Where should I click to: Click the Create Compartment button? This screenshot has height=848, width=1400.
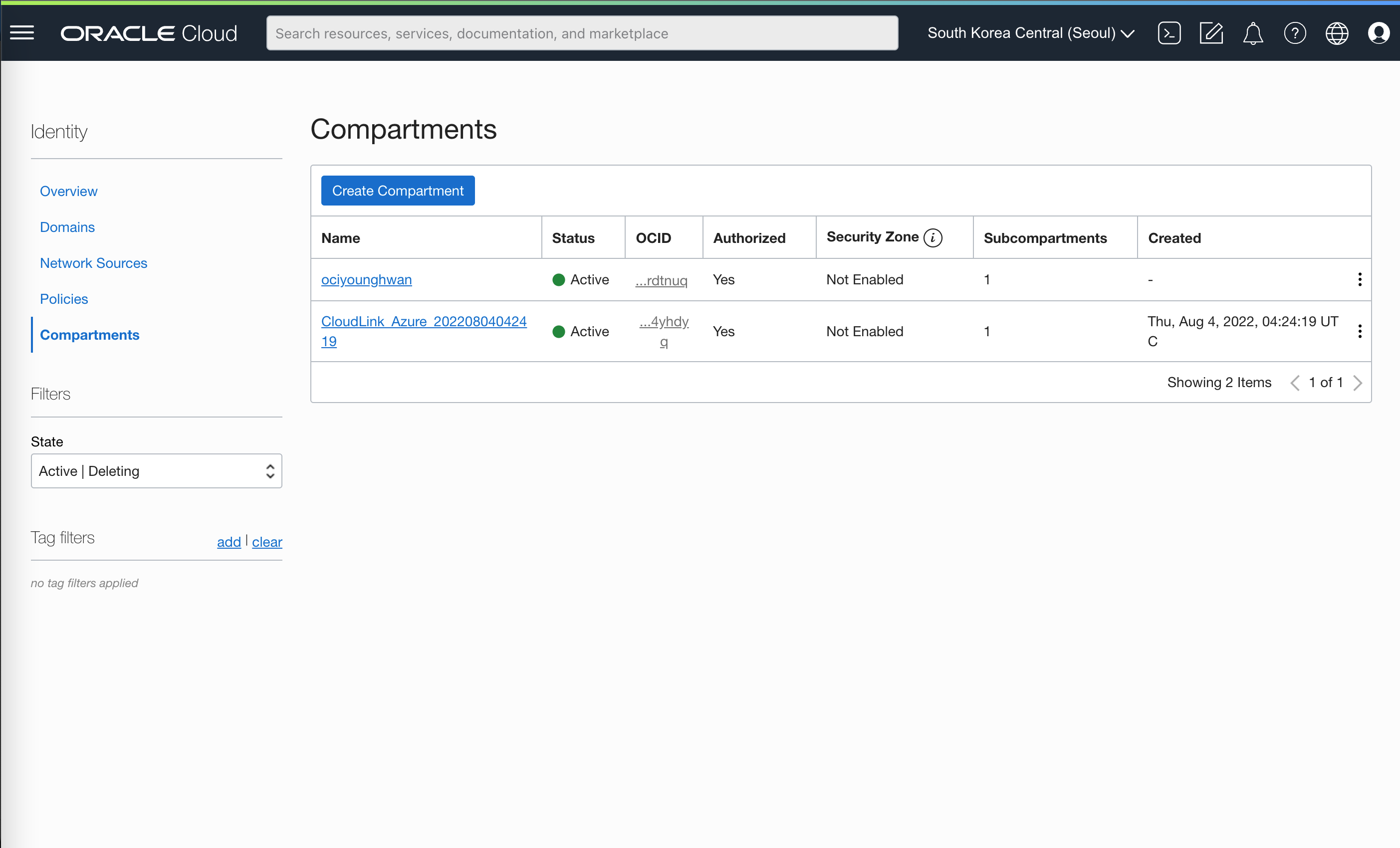point(397,190)
